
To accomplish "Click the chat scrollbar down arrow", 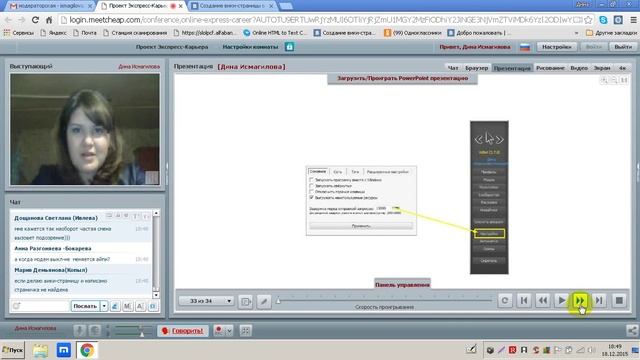I will 156,295.
